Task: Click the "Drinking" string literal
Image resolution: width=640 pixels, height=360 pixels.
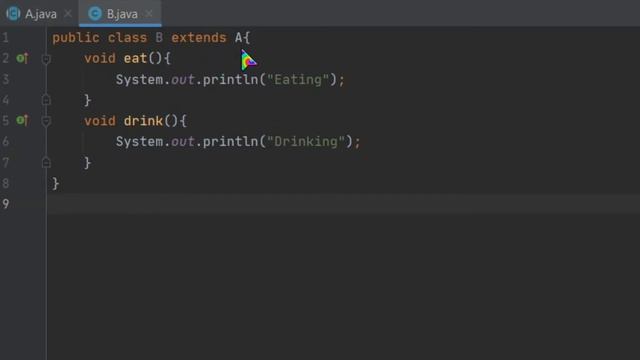Action: pyautogui.click(x=306, y=142)
